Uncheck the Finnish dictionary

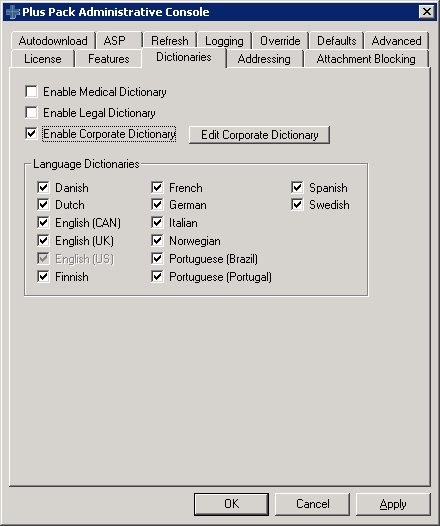(43, 277)
